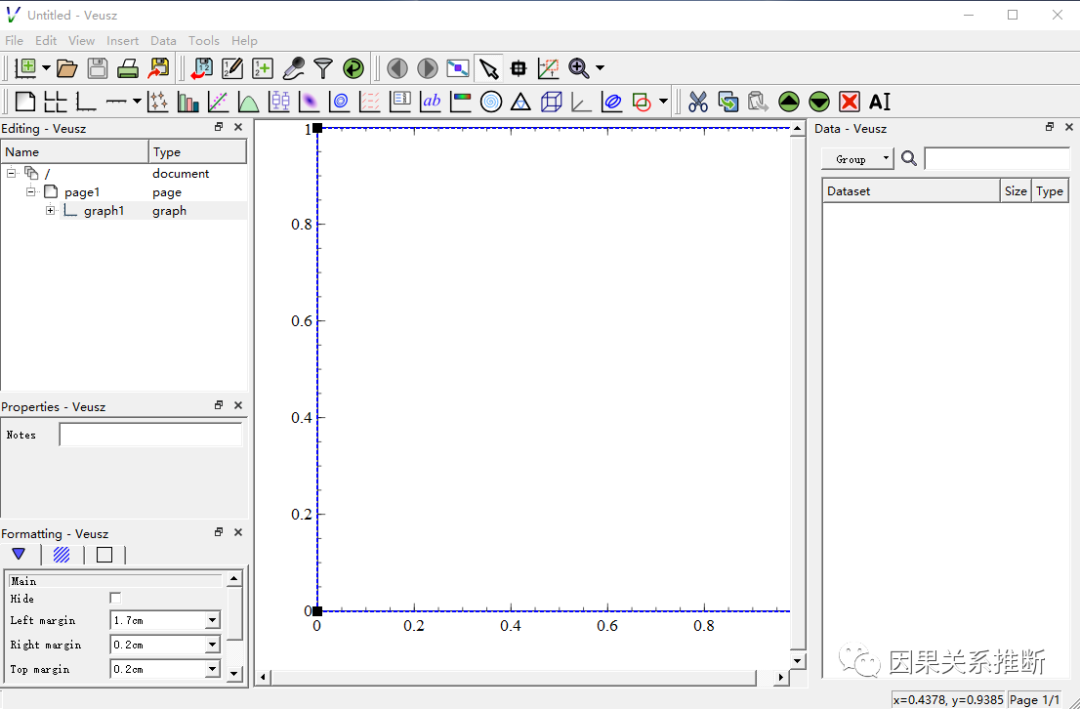Image resolution: width=1080 pixels, height=709 pixels.
Task: Open the Edit menu
Action: pos(46,41)
